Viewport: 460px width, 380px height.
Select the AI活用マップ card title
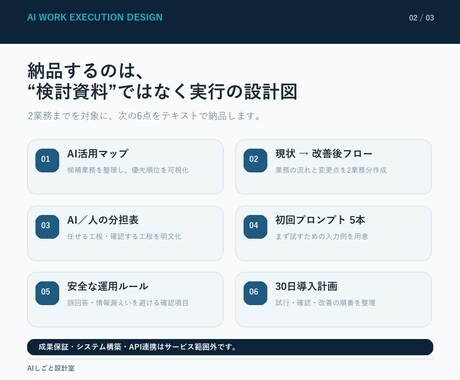click(98, 154)
